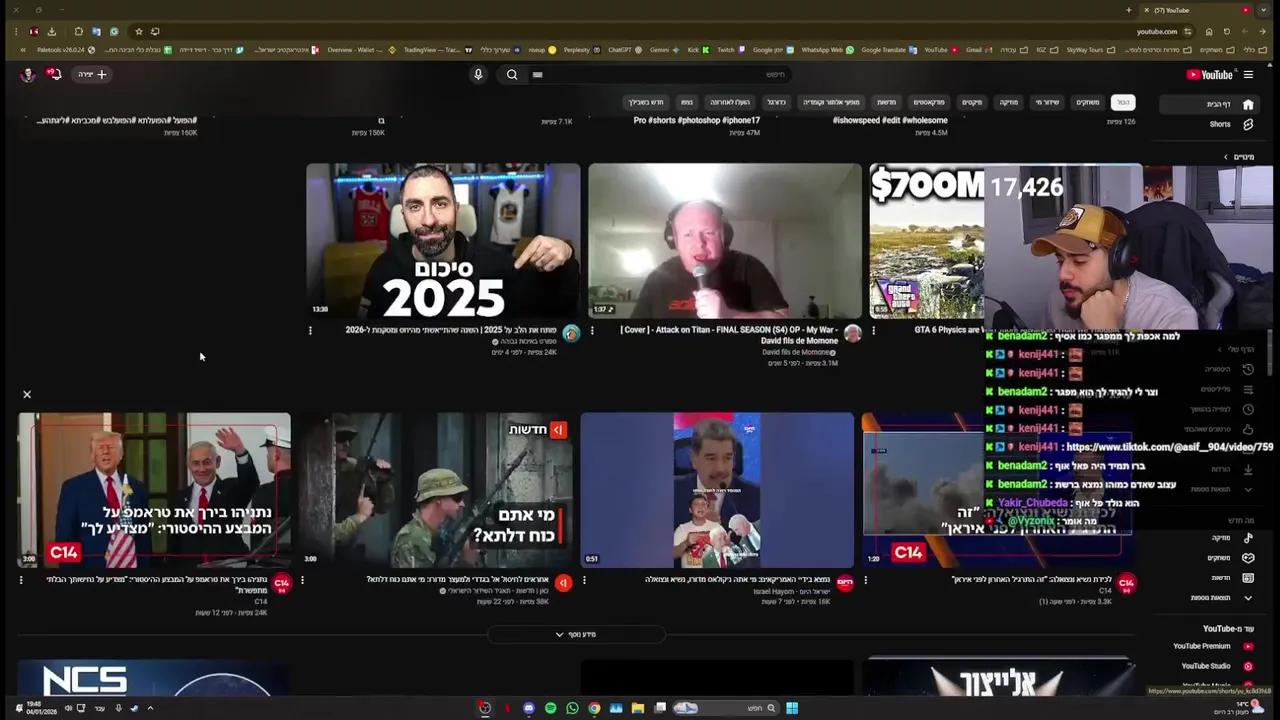Open Chrome from the taskbar

tap(594, 708)
